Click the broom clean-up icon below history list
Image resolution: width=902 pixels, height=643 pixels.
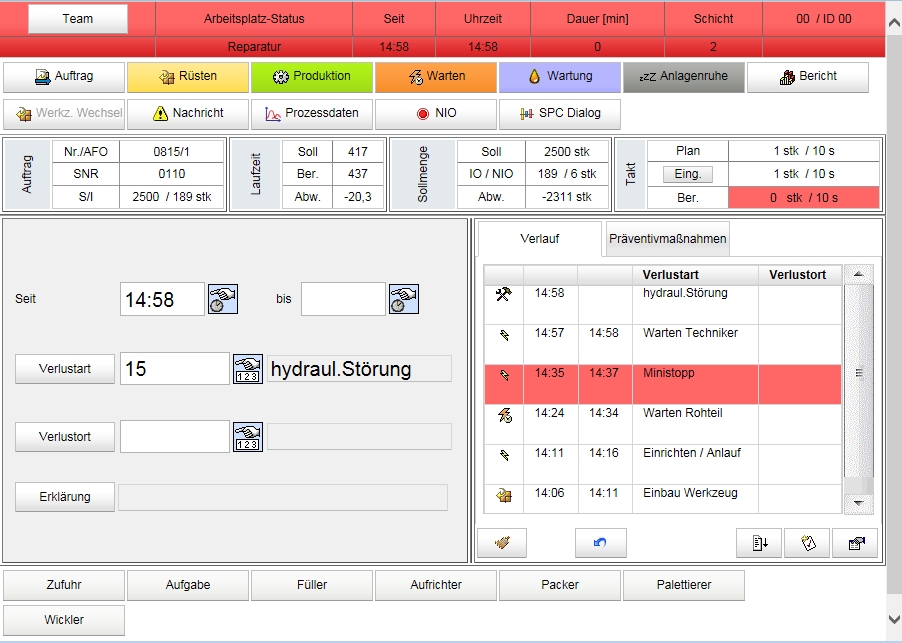[x=502, y=543]
